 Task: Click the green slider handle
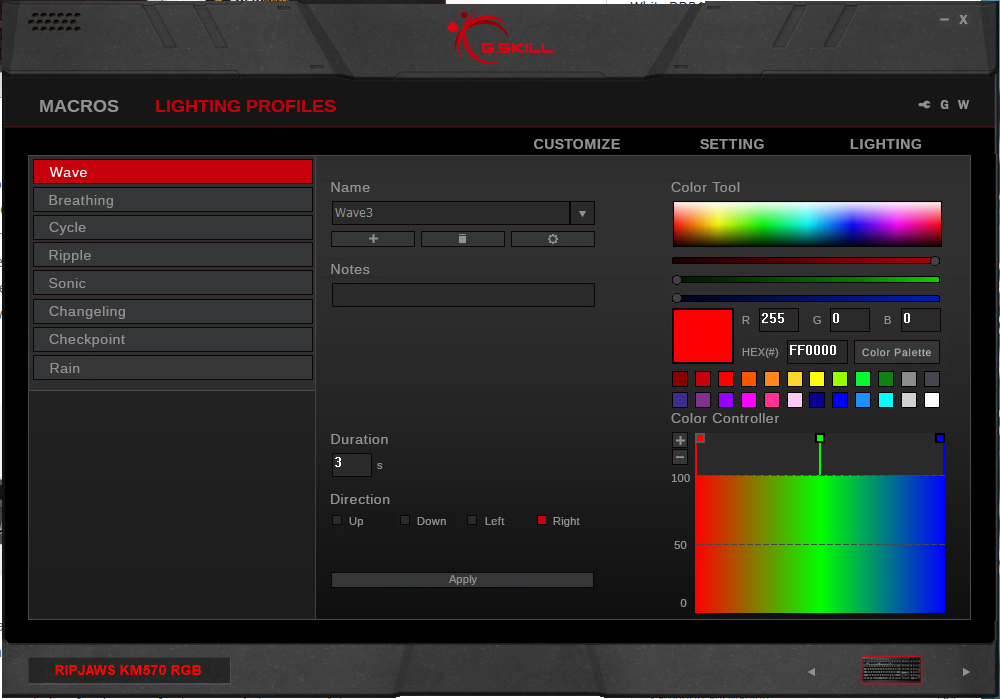coord(677,280)
